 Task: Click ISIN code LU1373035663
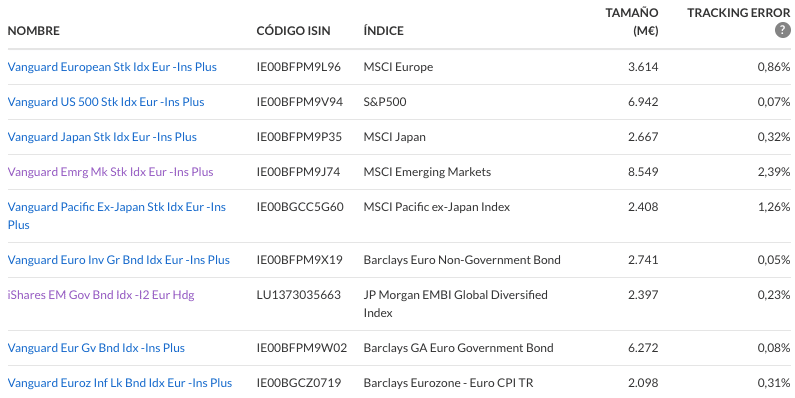tap(299, 295)
